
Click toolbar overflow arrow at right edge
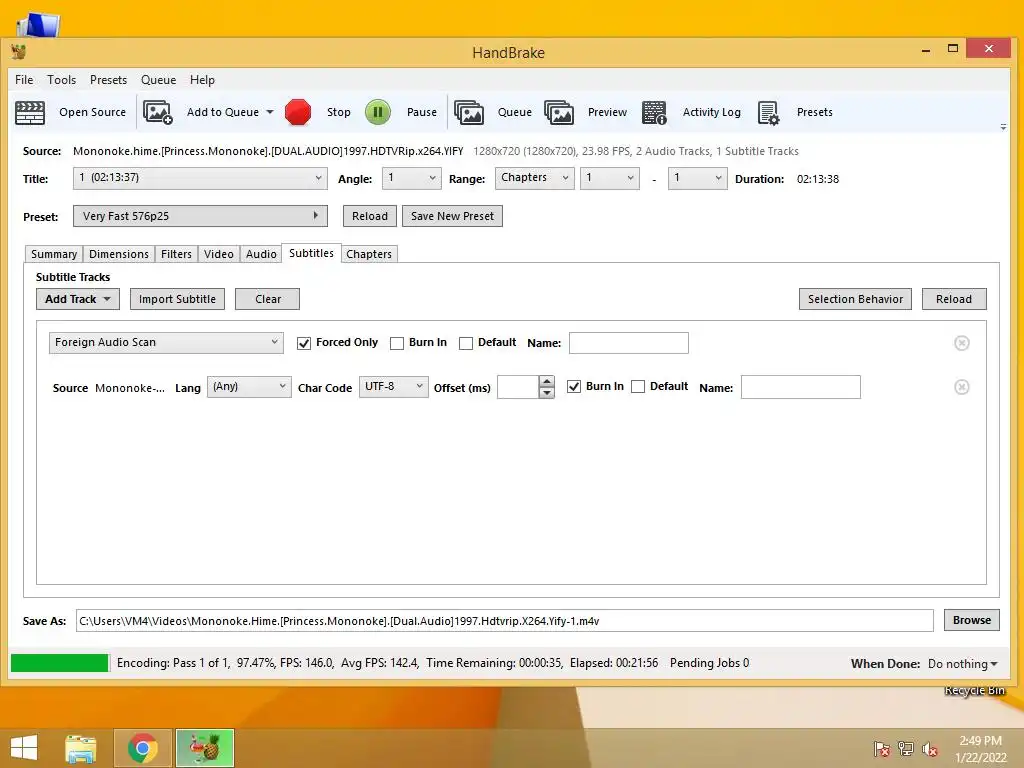1003,127
